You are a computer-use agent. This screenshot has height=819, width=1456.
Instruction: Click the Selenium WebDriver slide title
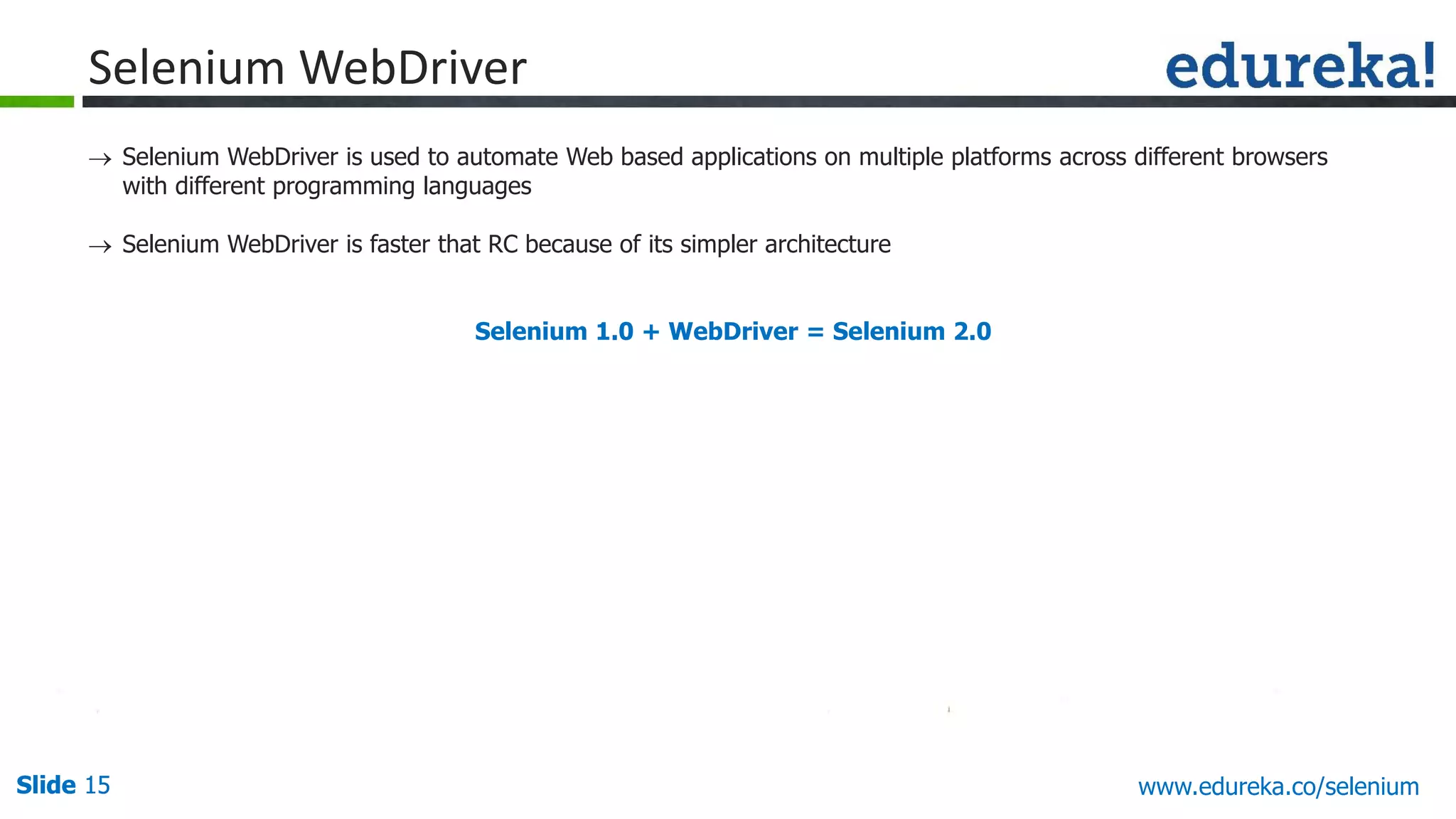click(307, 68)
